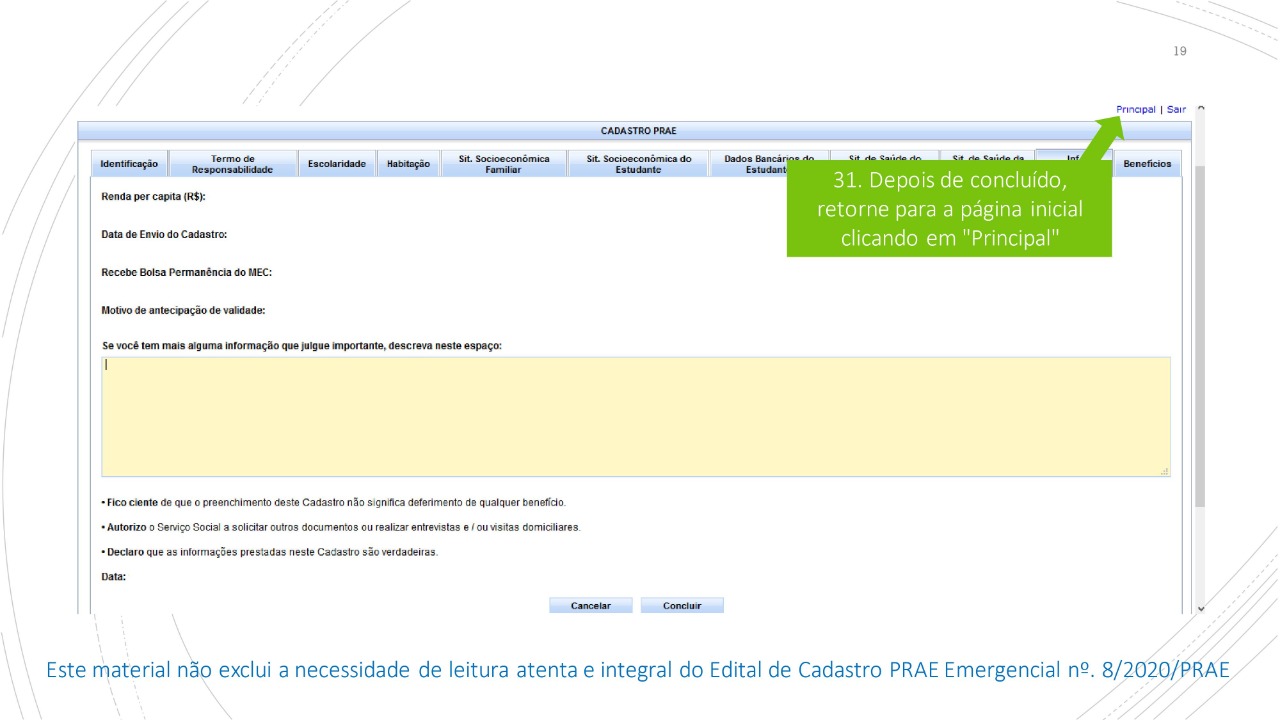This screenshot has height=720, width=1280.
Task: Click the textarea resize grip corner
Action: pos(1164,471)
